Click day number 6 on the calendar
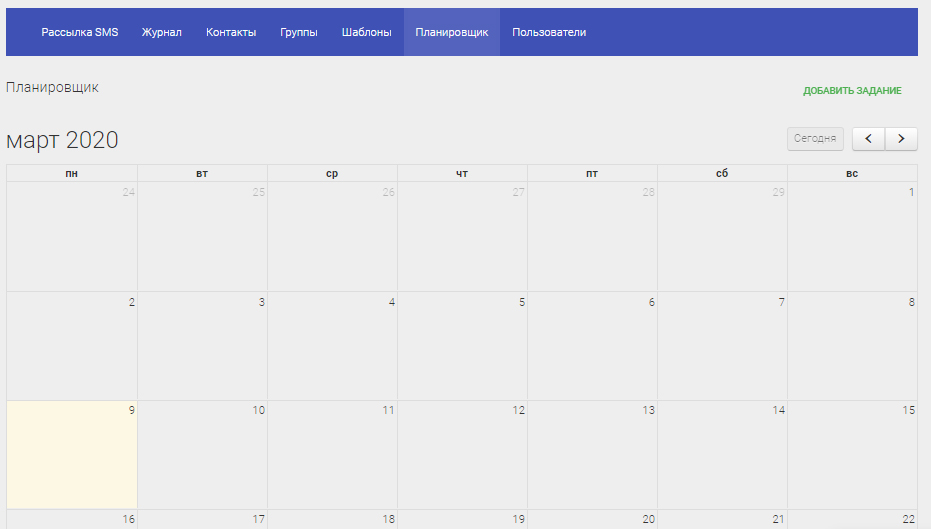 pyautogui.click(x=651, y=302)
